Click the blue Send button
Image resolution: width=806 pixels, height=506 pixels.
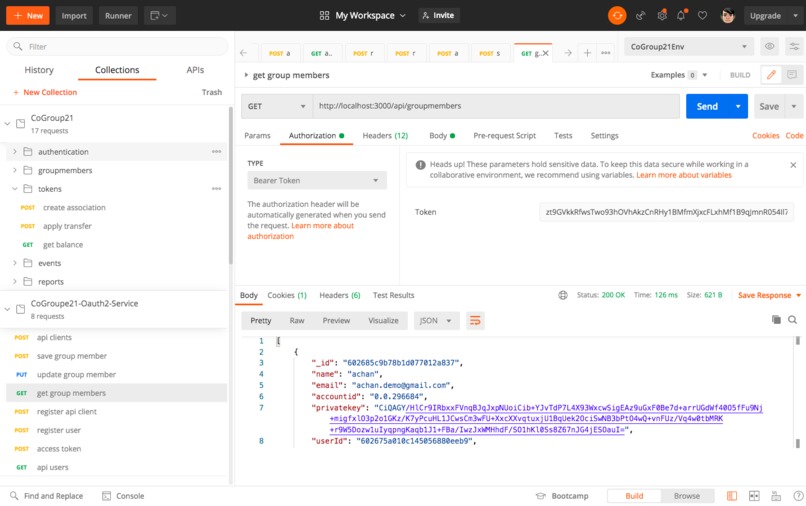pyautogui.click(x=707, y=106)
